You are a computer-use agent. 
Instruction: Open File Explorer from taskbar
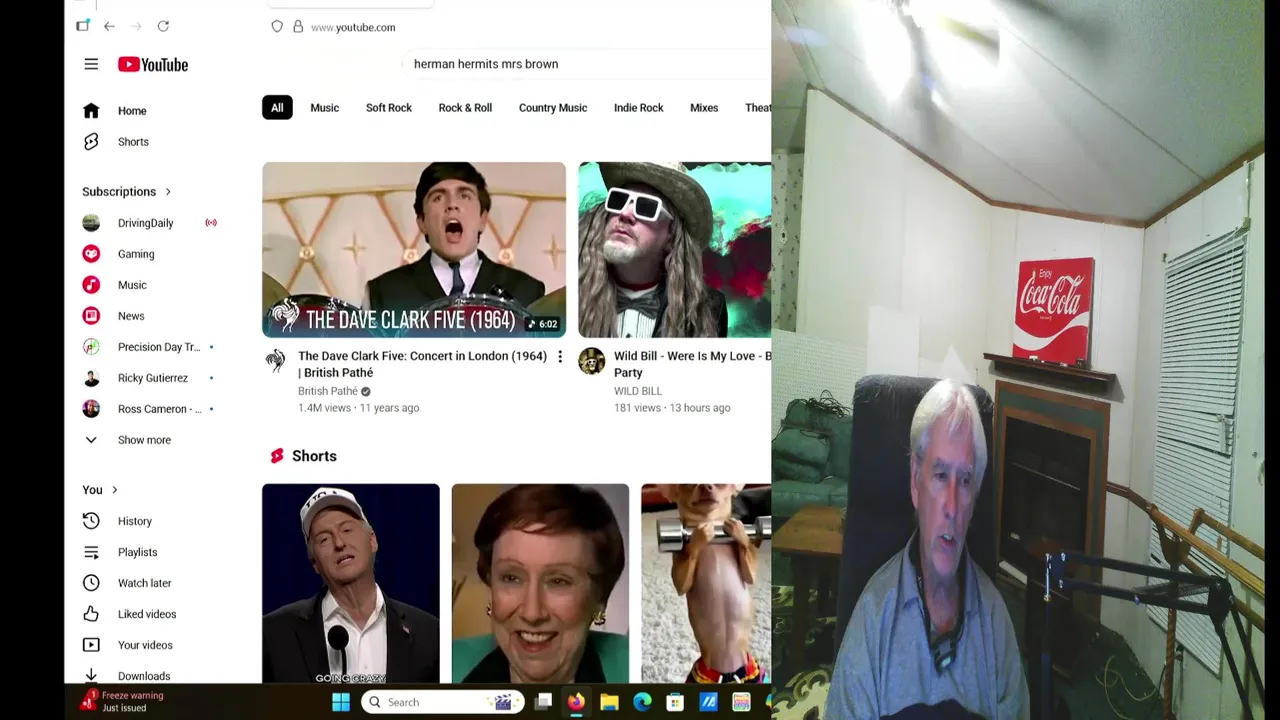609,702
